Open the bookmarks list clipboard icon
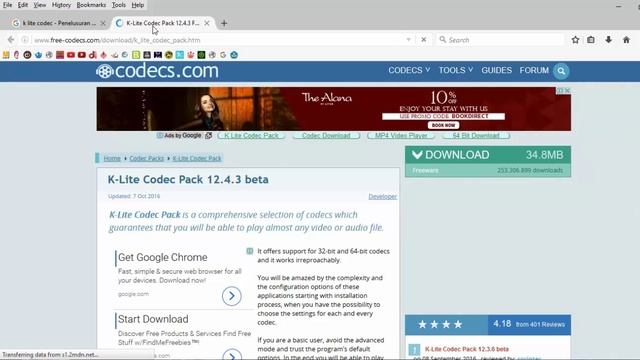 pos(591,40)
